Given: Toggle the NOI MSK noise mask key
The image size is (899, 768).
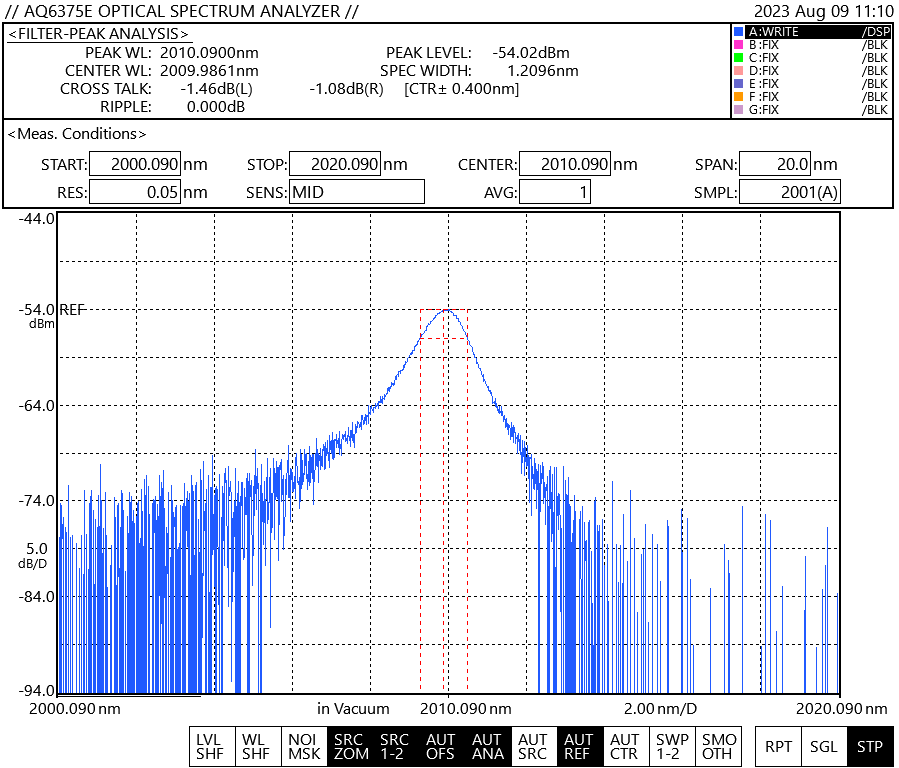Looking at the screenshot, I should tap(304, 747).
